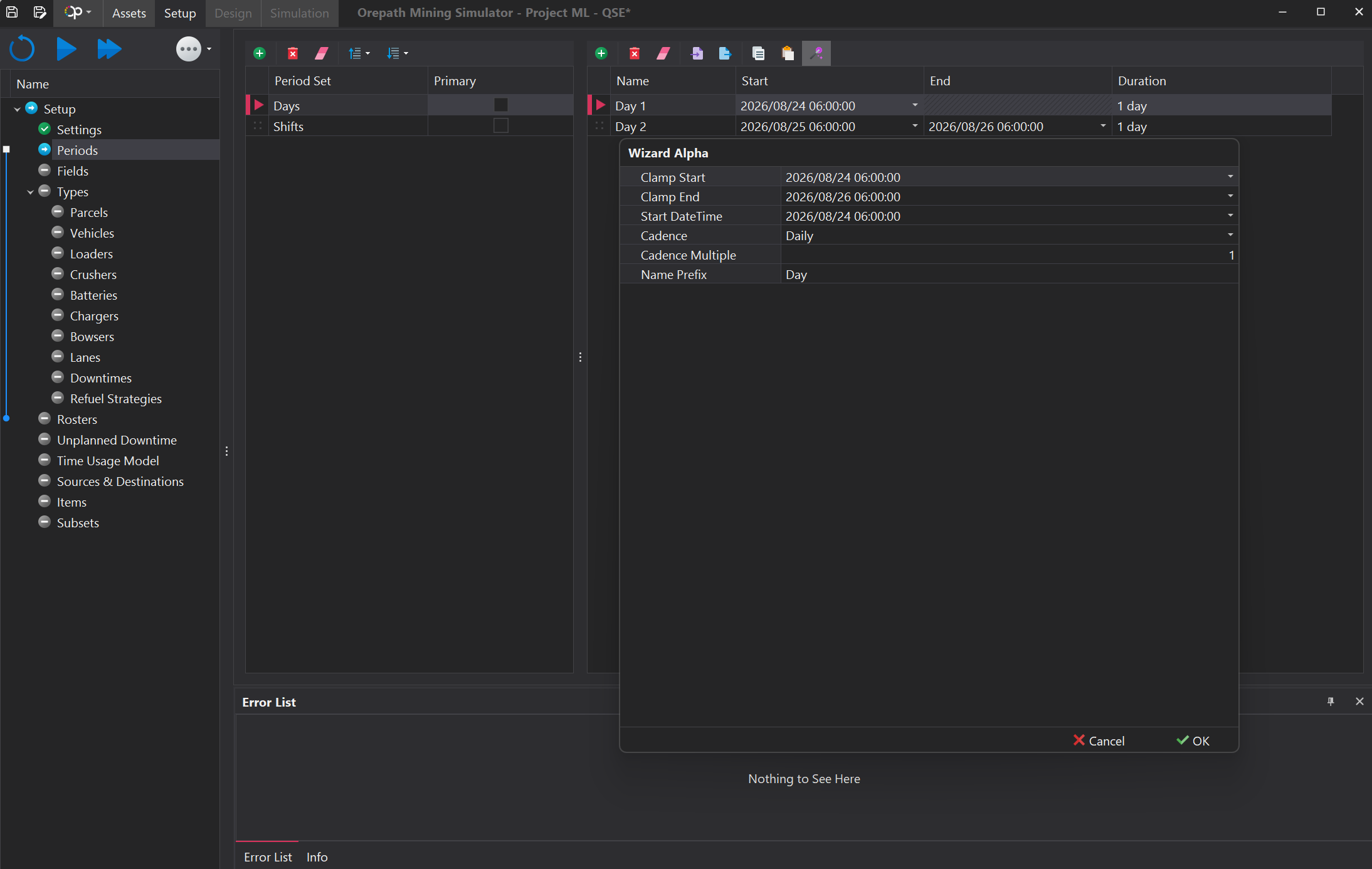Select the Shifts period set row
This screenshot has height=869, width=1372.
(409, 126)
